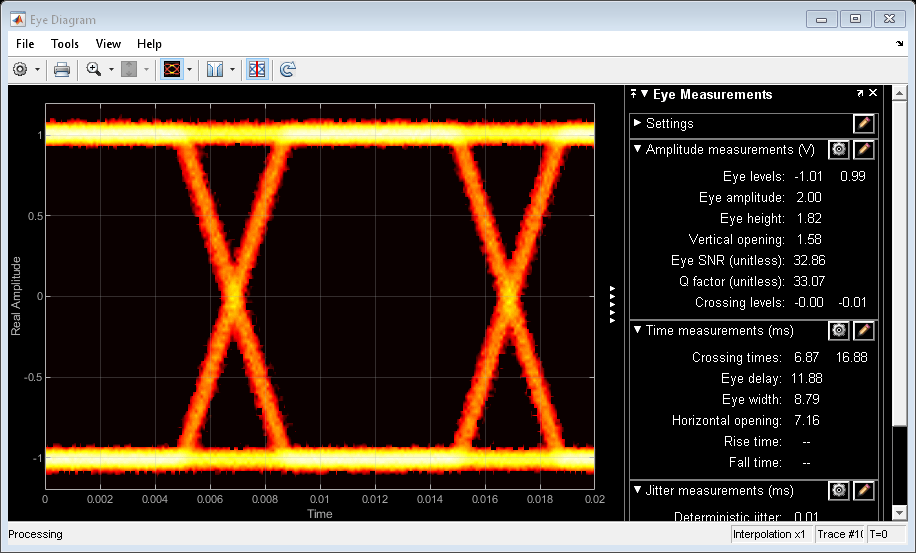Open the View menu
The height and width of the screenshot is (553, 916).
click(x=108, y=44)
